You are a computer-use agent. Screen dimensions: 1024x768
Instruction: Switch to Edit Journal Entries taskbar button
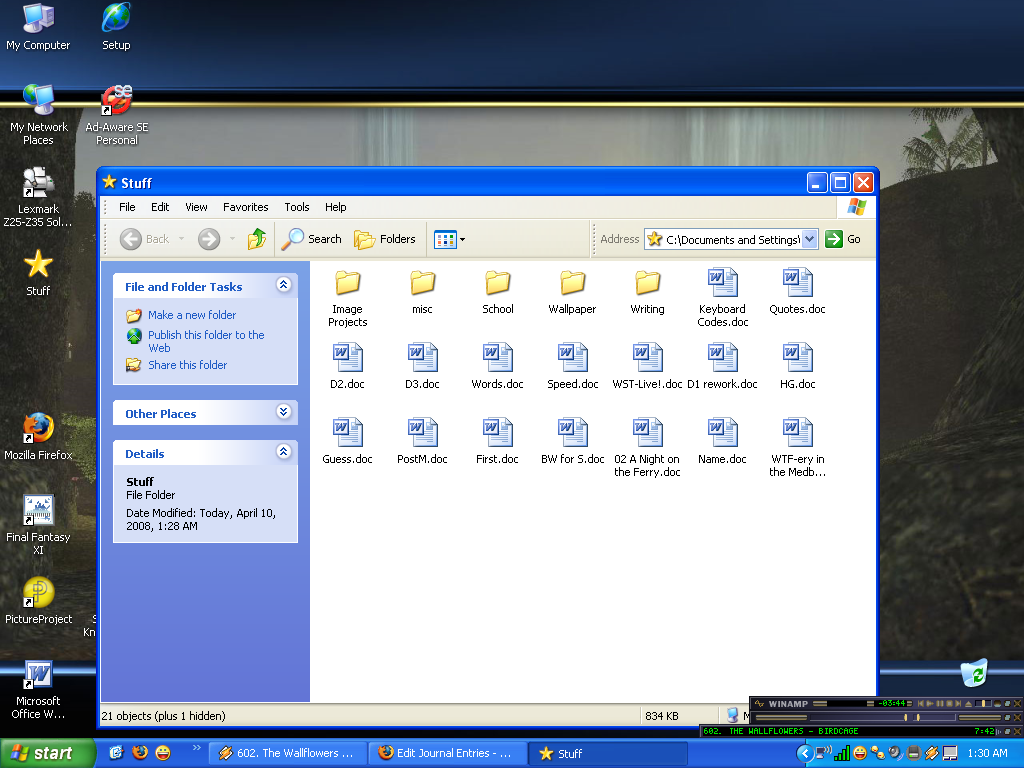click(x=447, y=753)
